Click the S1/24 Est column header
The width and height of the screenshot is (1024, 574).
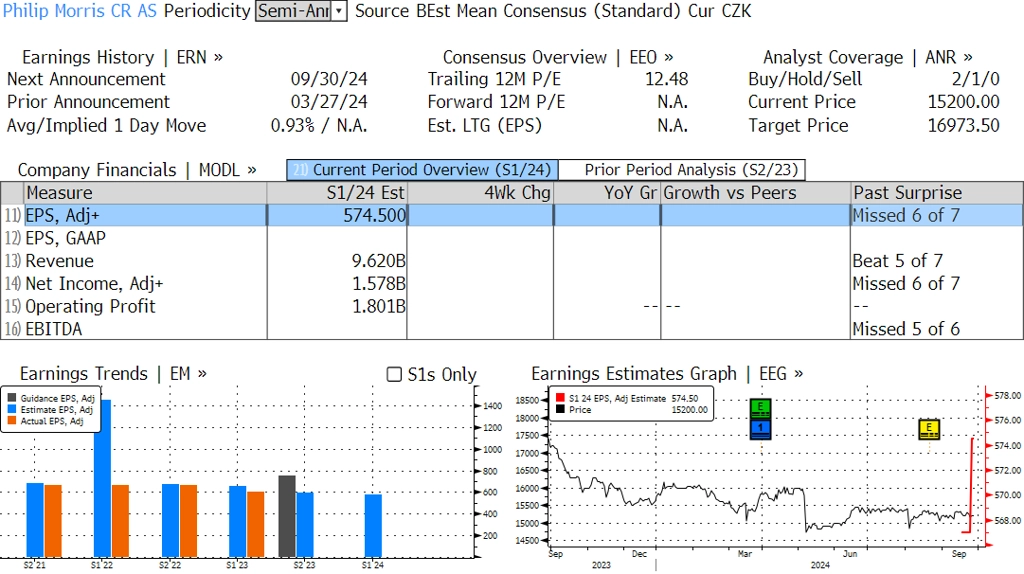pyautogui.click(x=337, y=193)
